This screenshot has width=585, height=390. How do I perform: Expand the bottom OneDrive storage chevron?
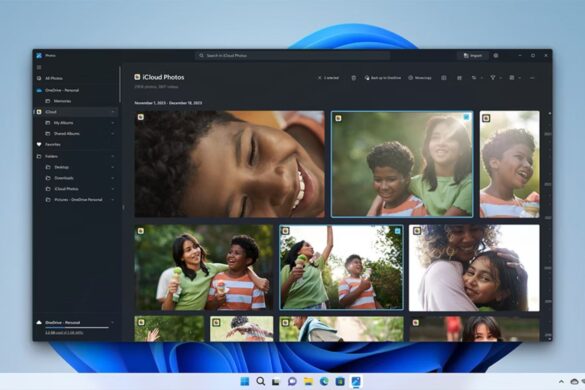click(113, 322)
